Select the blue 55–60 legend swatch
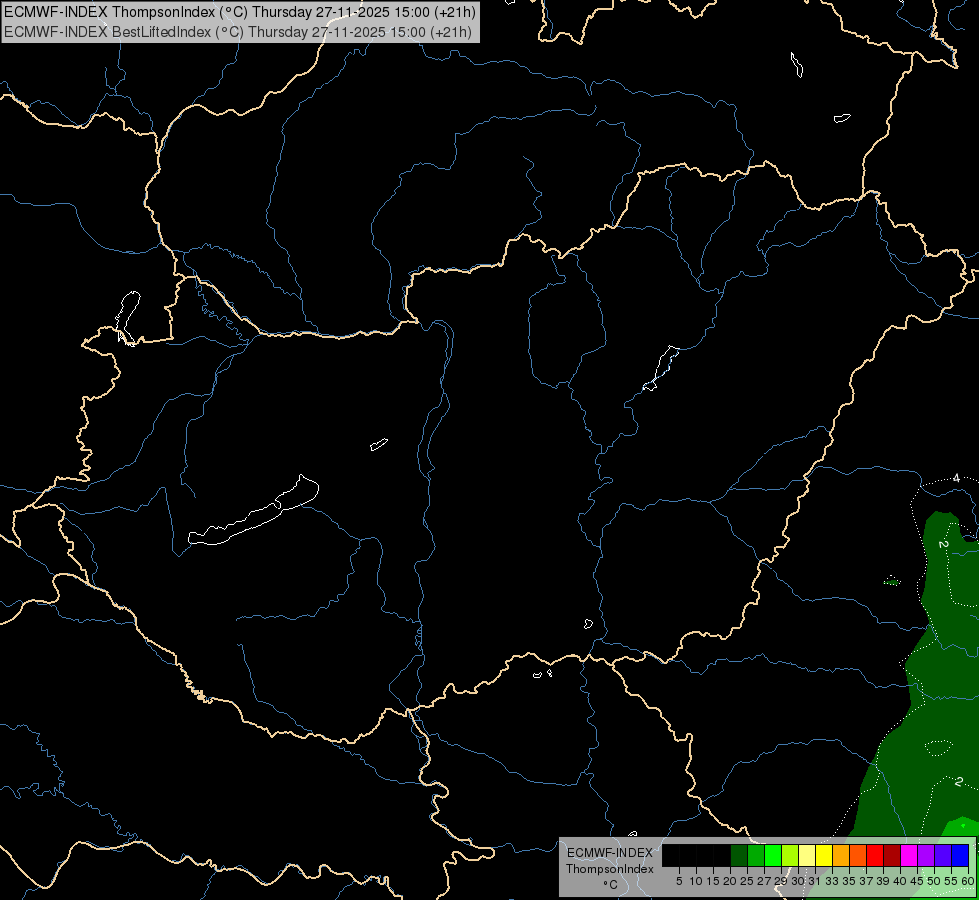The height and width of the screenshot is (900, 979). click(960, 855)
